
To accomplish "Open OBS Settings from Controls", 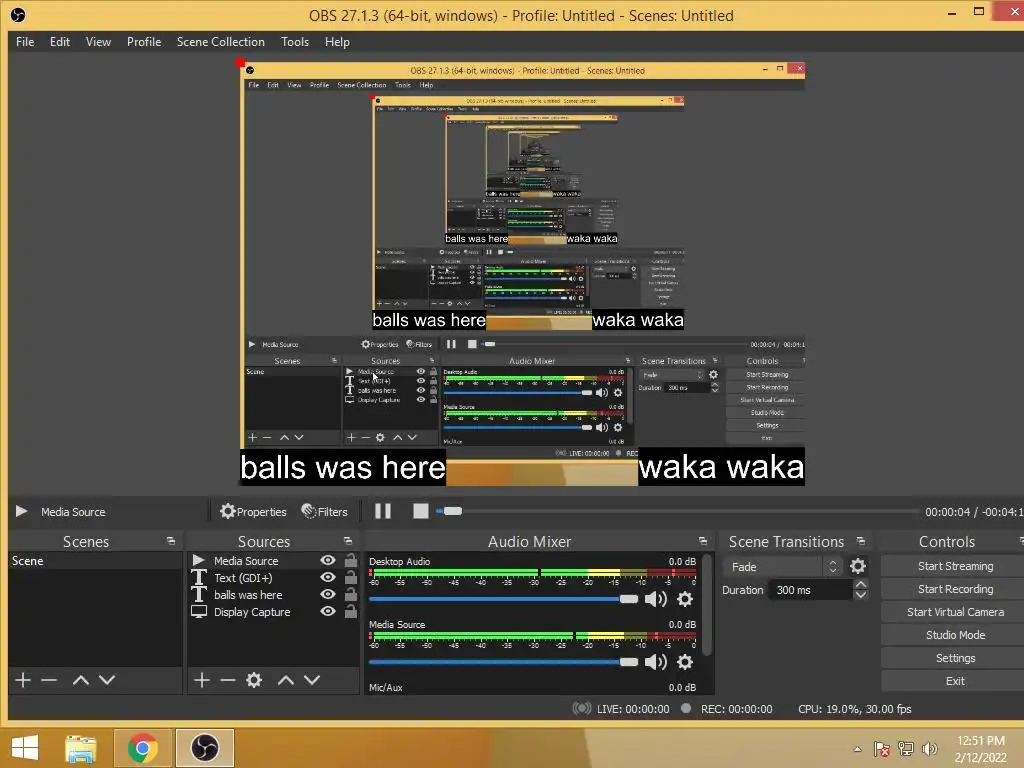I will click(955, 658).
